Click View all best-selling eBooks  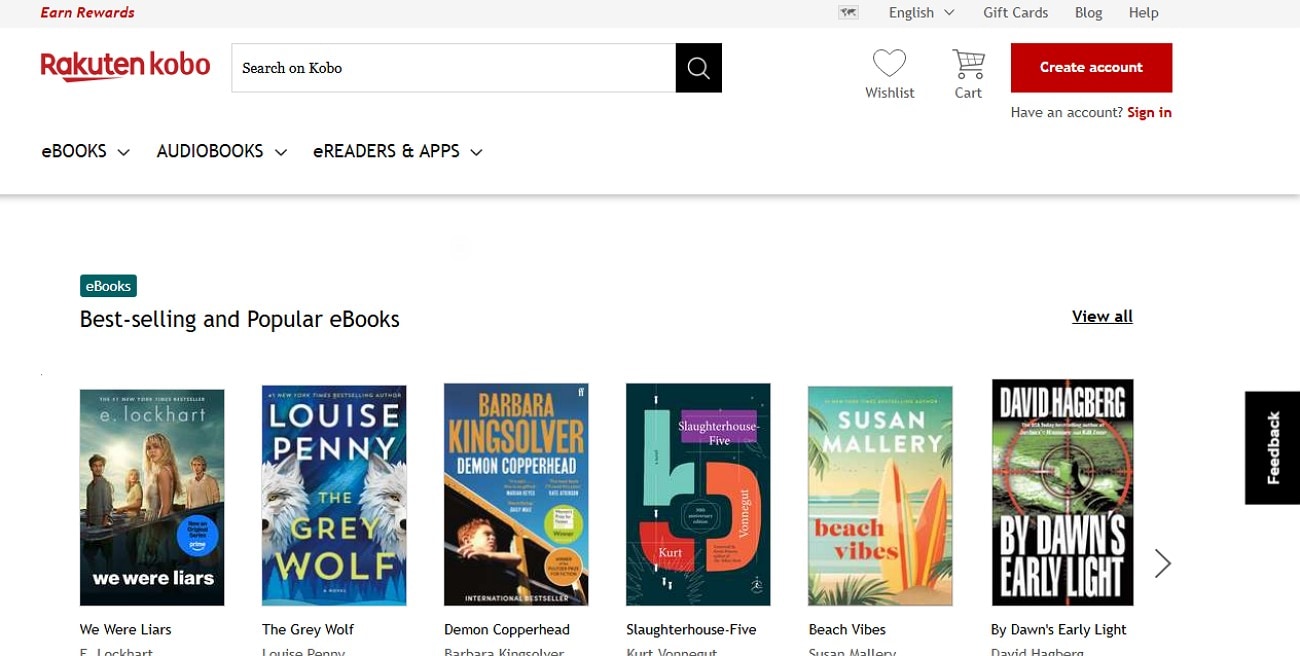click(x=1102, y=316)
